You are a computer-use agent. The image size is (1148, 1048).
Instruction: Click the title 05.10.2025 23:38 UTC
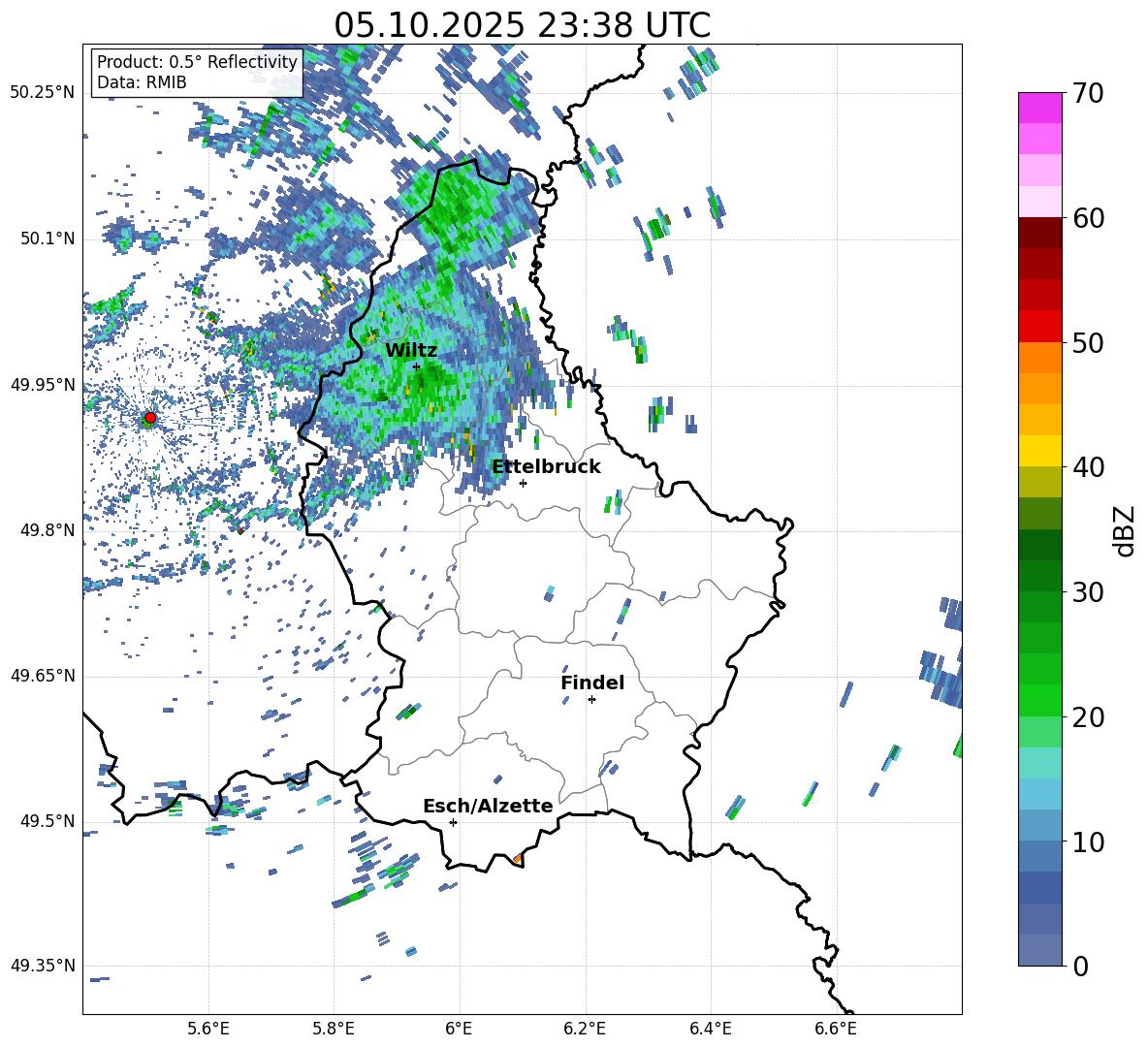pyautogui.click(x=522, y=25)
